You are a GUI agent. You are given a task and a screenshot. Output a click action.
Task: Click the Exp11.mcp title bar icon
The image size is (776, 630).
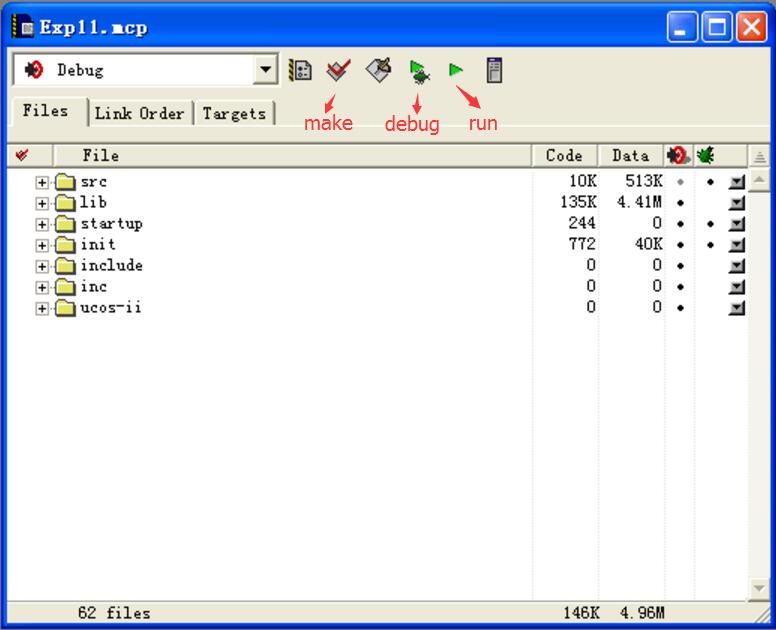click(22, 27)
